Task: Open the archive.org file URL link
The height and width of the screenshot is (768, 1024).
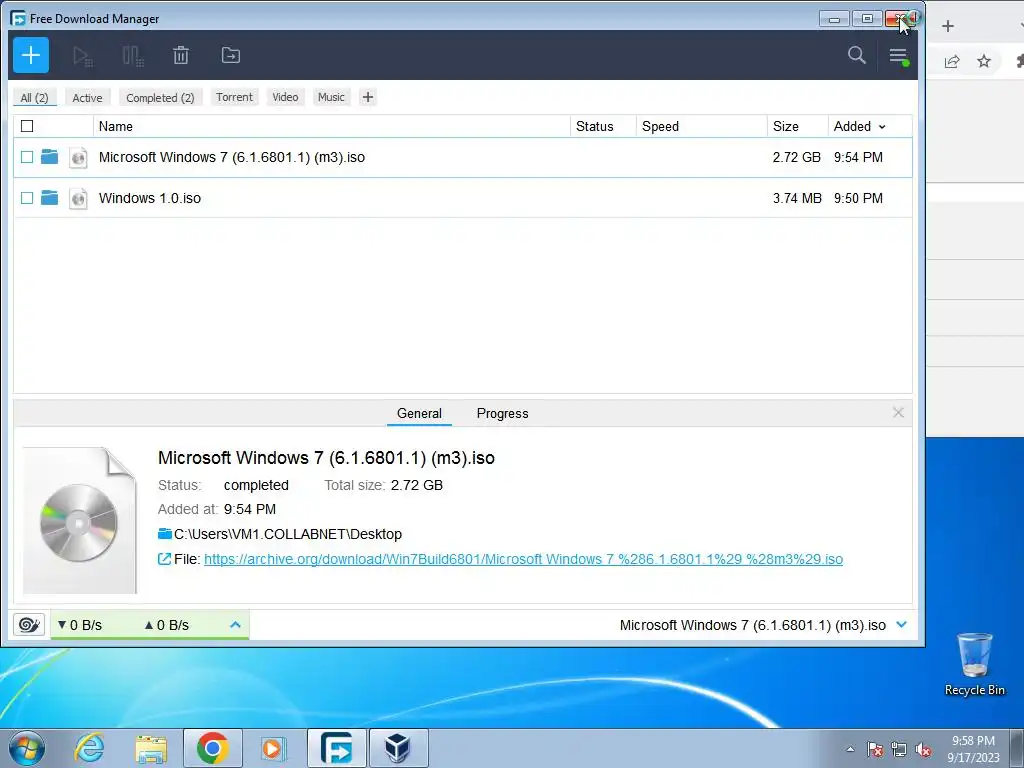Action: tap(523, 559)
